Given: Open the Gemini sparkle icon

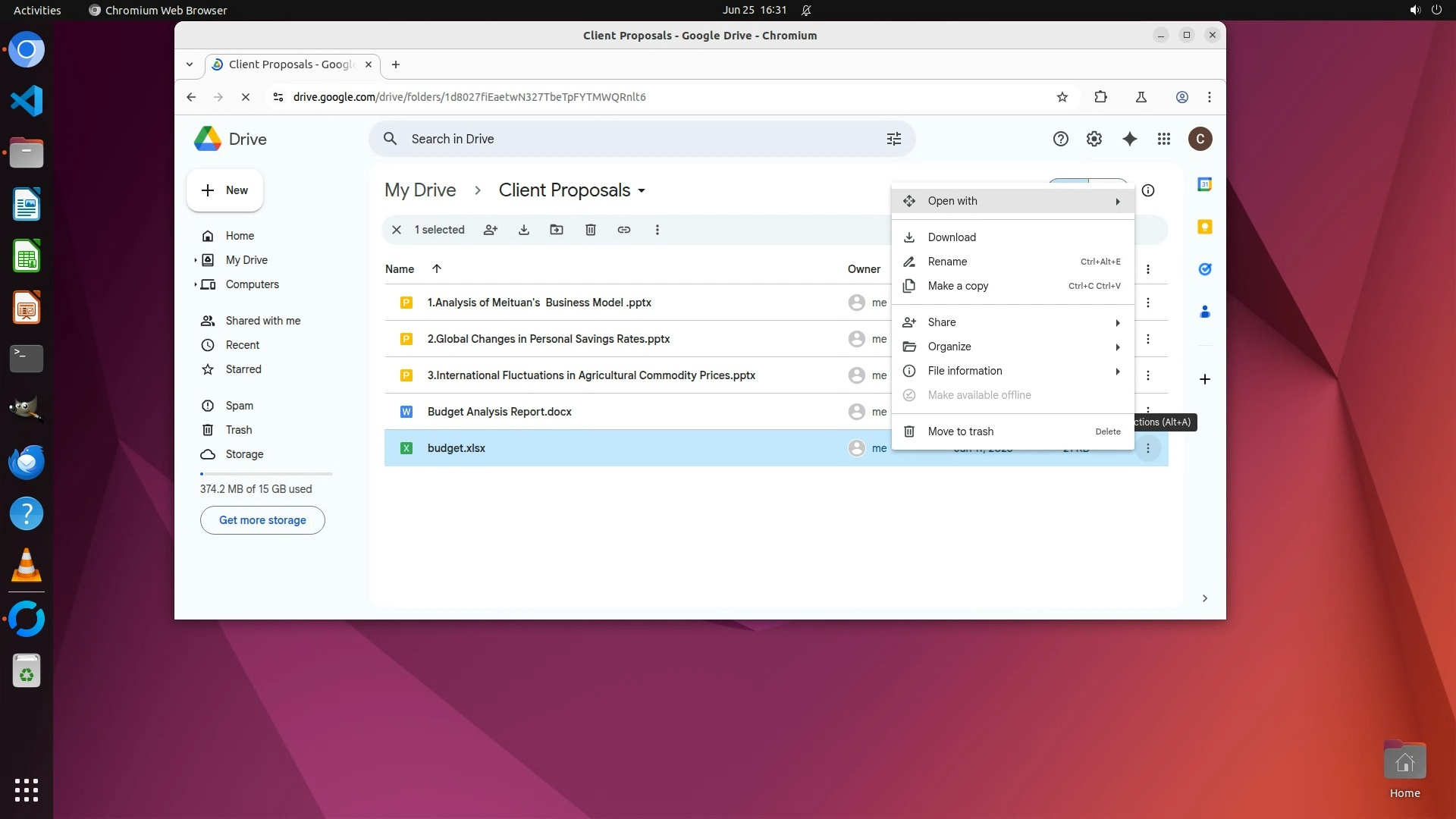Looking at the screenshot, I should tap(1130, 139).
